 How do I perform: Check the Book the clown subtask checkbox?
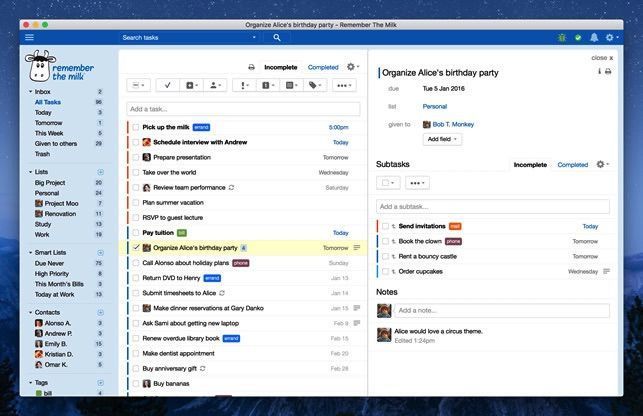point(385,241)
